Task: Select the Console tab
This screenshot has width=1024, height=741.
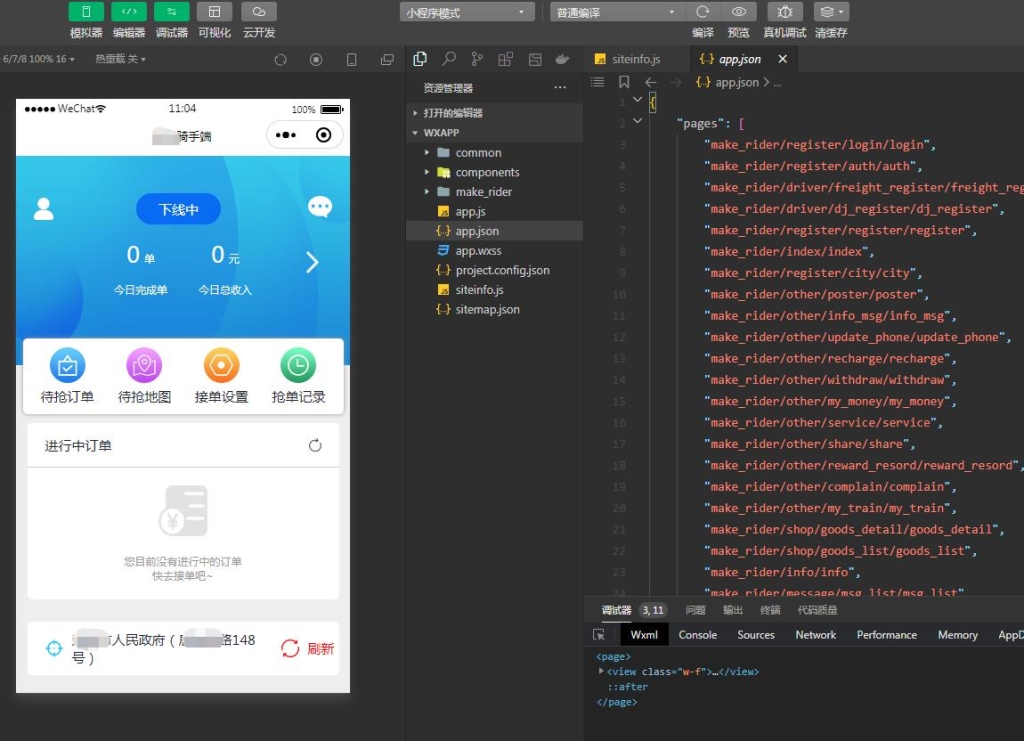Action: pos(697,635)
